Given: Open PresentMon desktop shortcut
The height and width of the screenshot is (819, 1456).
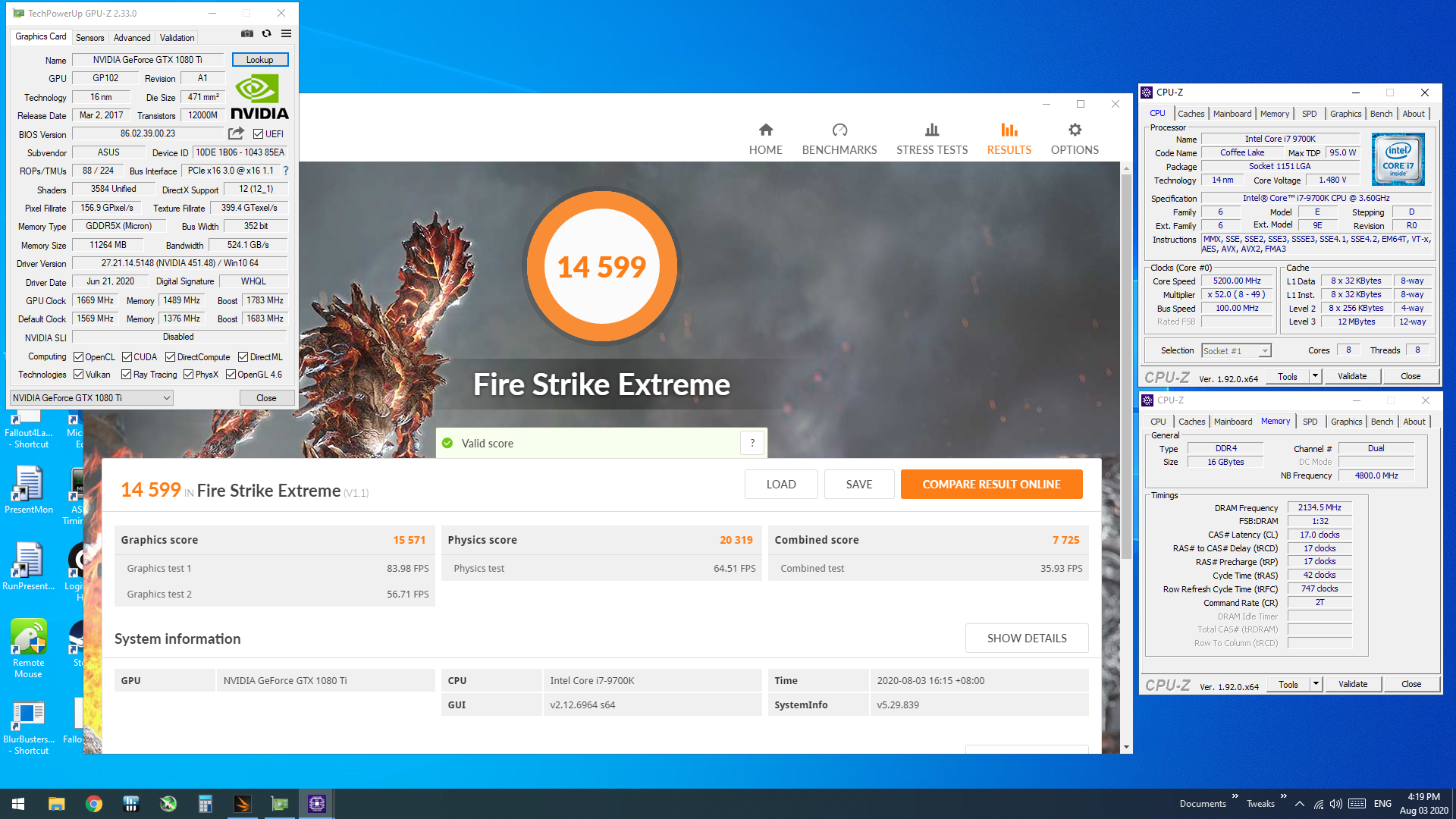Looking at the screenshot, I should click(29, 490).
